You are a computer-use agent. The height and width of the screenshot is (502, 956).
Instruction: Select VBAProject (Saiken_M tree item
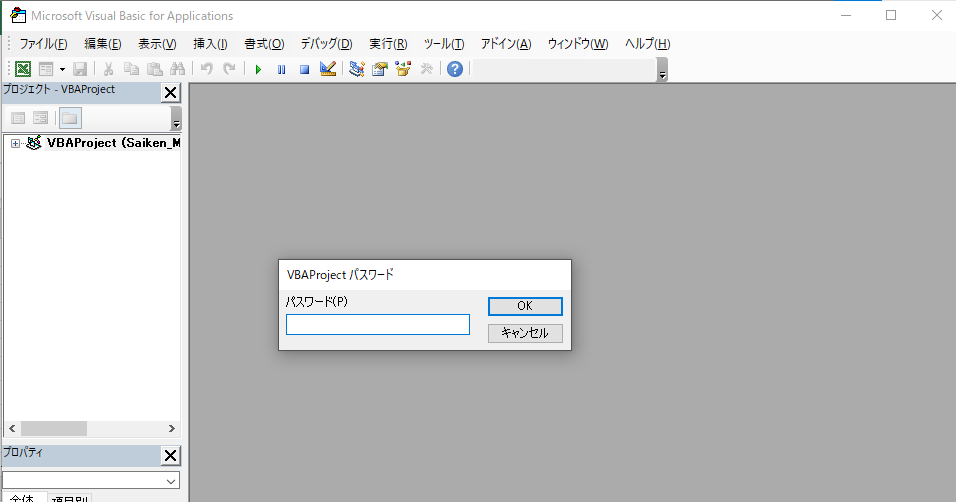113,143
